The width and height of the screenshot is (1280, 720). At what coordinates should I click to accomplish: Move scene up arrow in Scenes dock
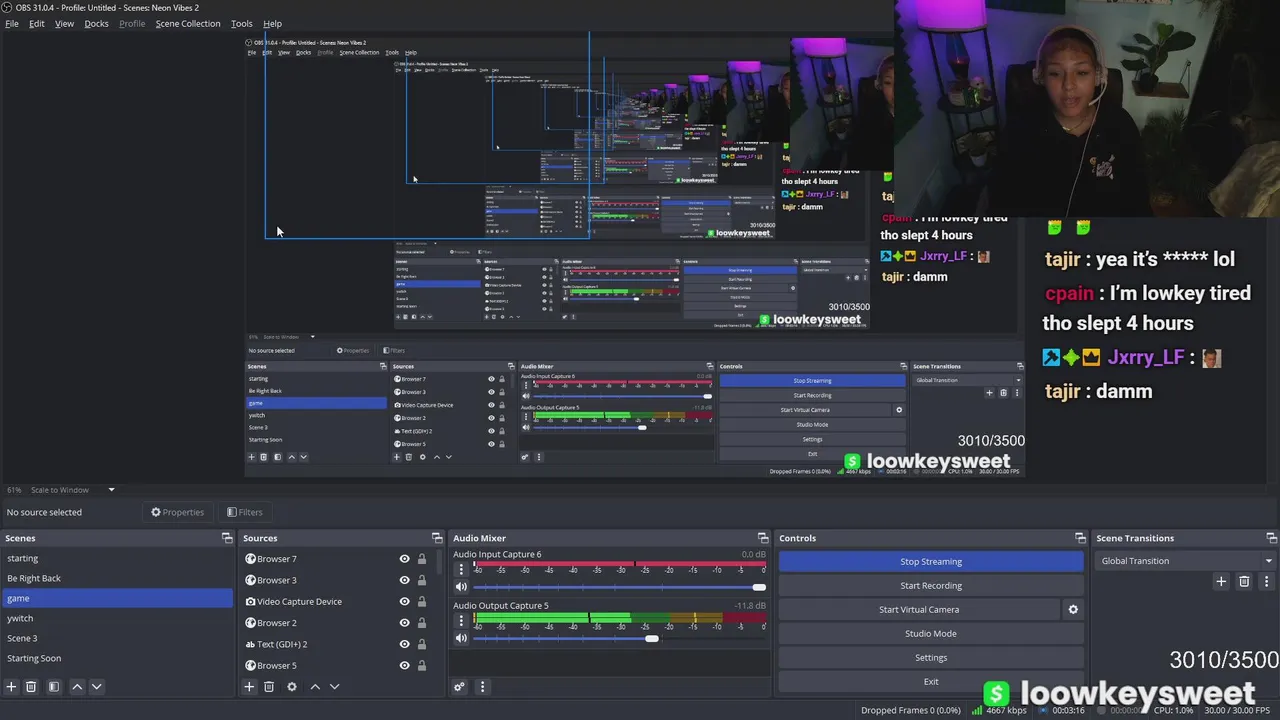point(77,687)
